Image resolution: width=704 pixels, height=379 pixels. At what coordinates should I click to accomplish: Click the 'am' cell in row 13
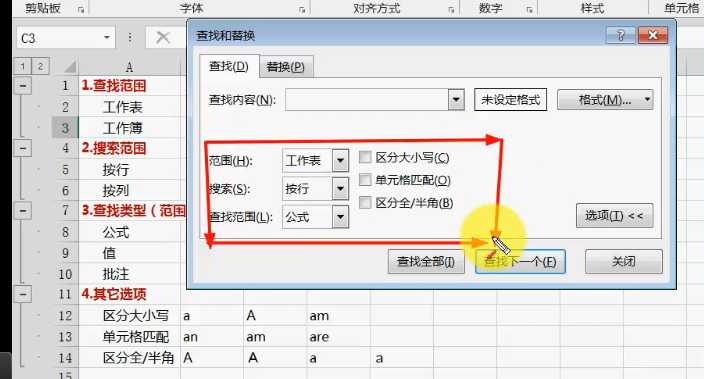275,337
